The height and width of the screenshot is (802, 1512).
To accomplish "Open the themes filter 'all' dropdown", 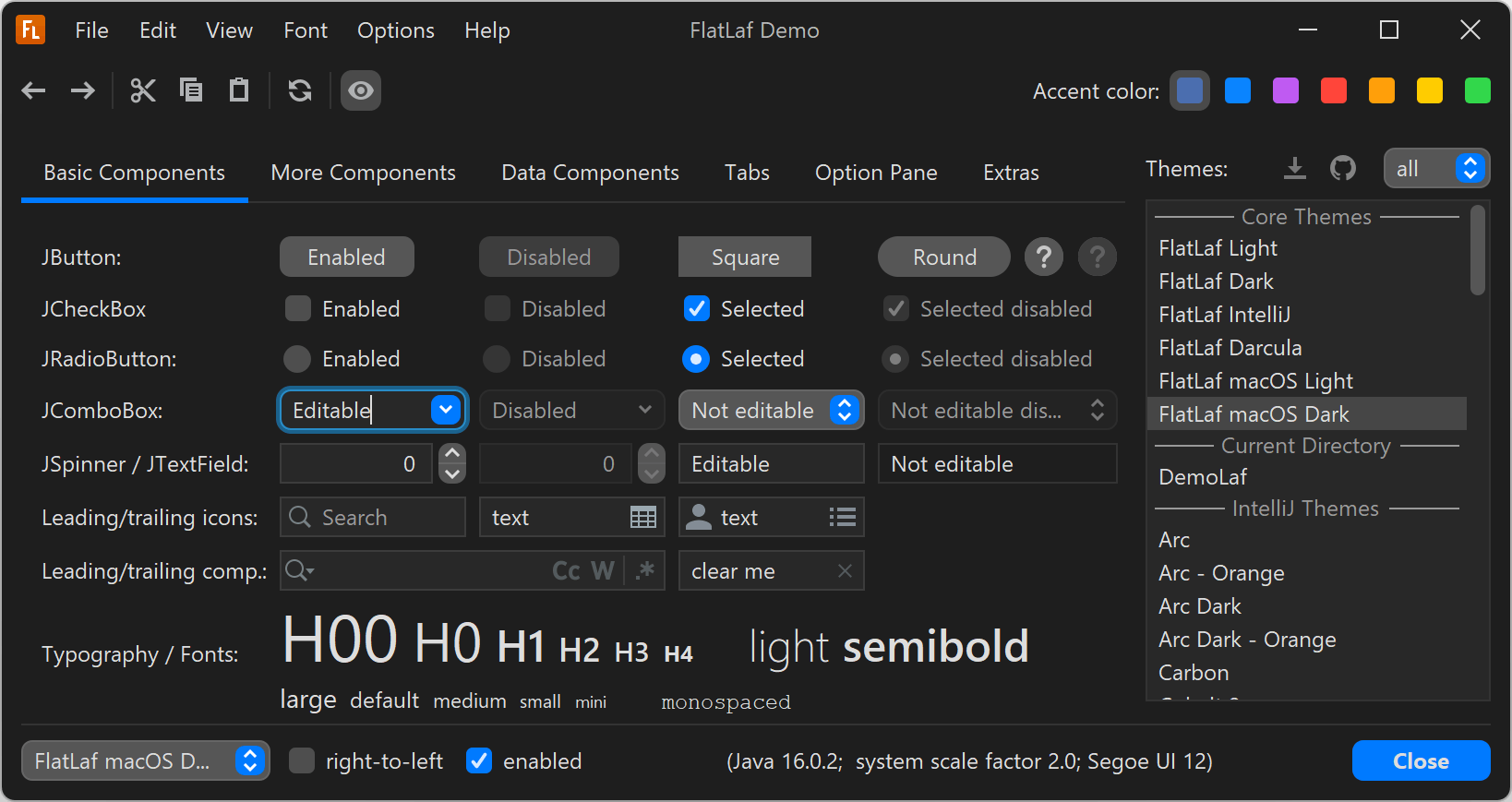I will 1436,168.
